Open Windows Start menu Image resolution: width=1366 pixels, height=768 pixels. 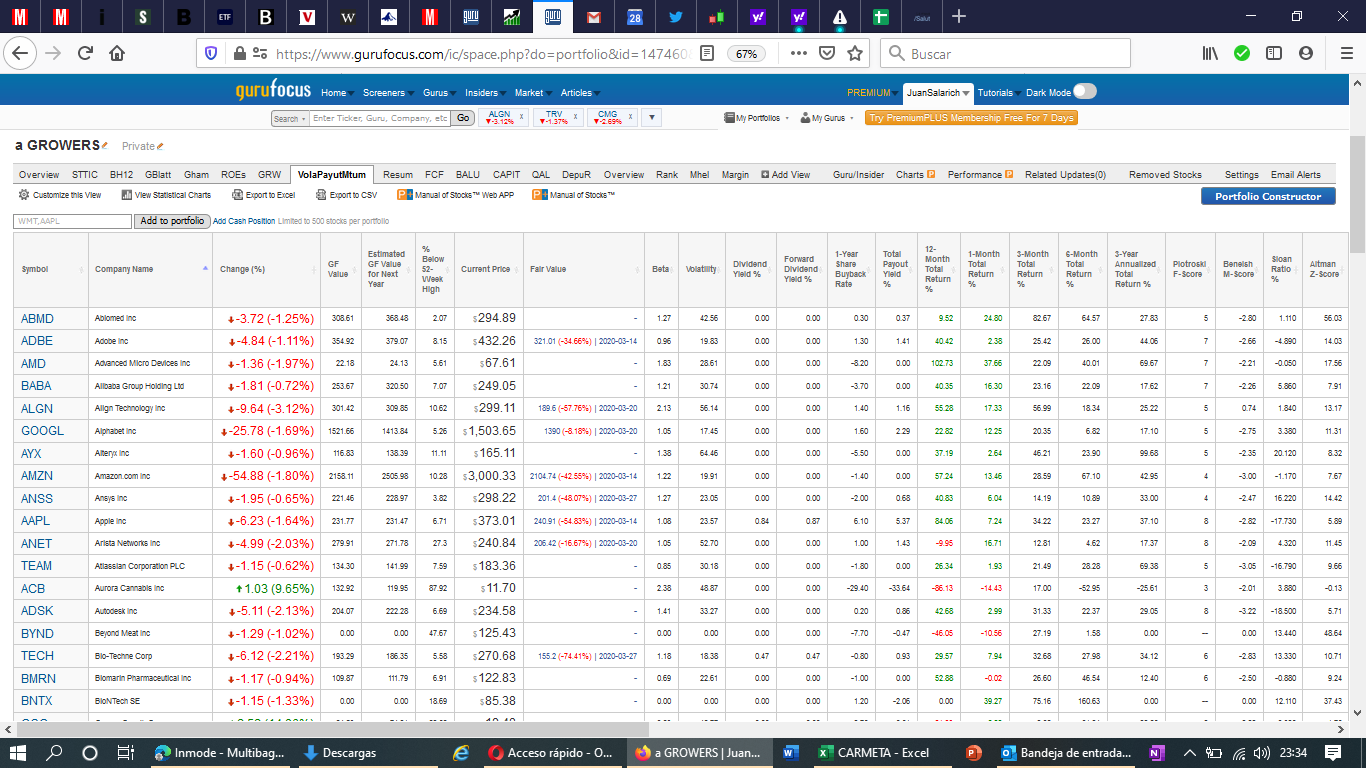pyautogui.click(x=18, y=752)
